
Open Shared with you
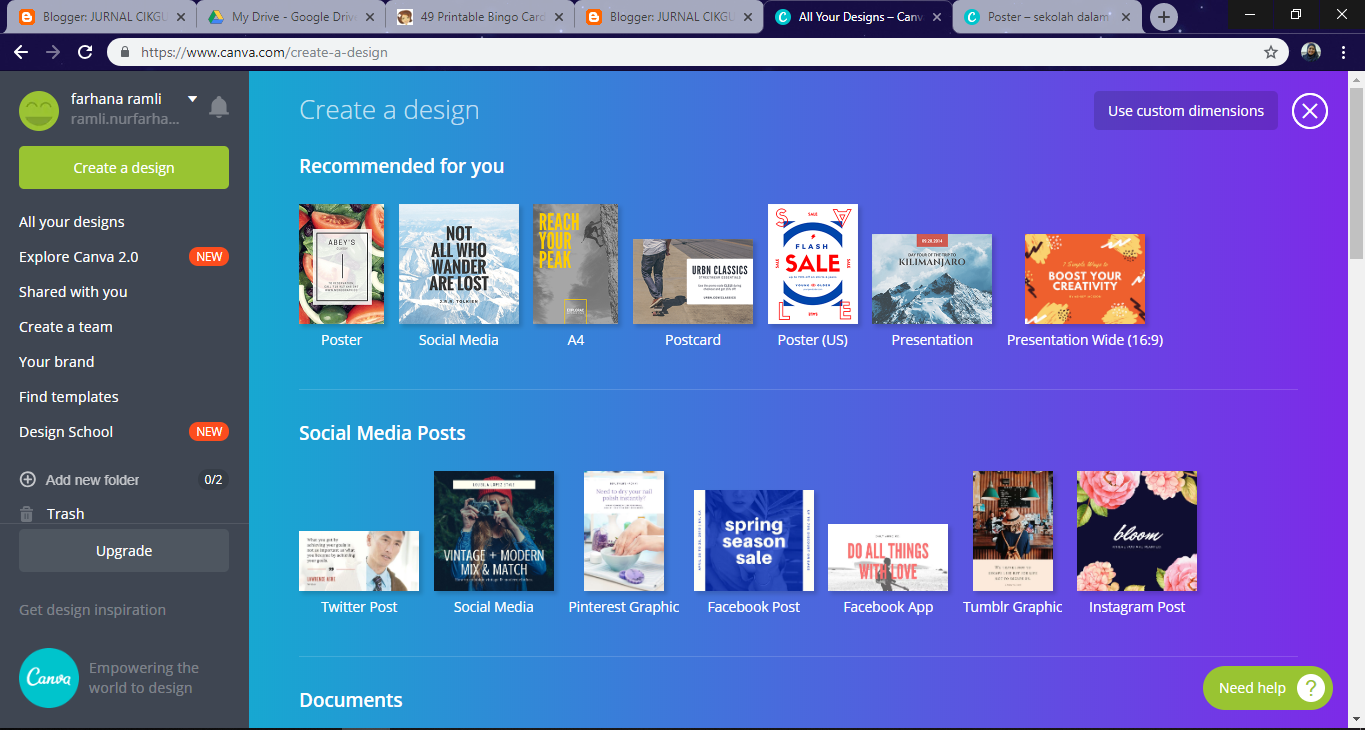73,292
